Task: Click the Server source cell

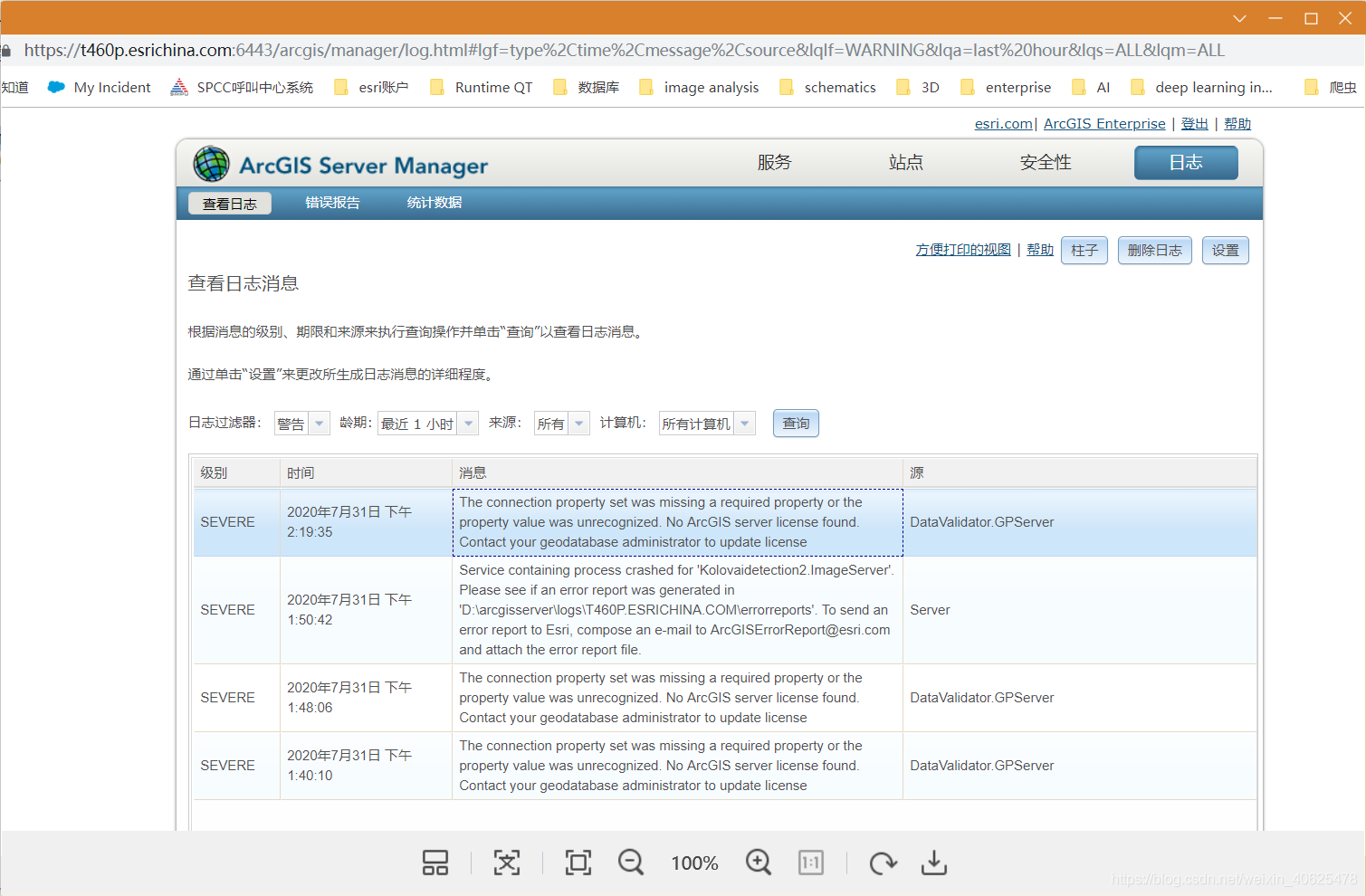Action: 1080,610
